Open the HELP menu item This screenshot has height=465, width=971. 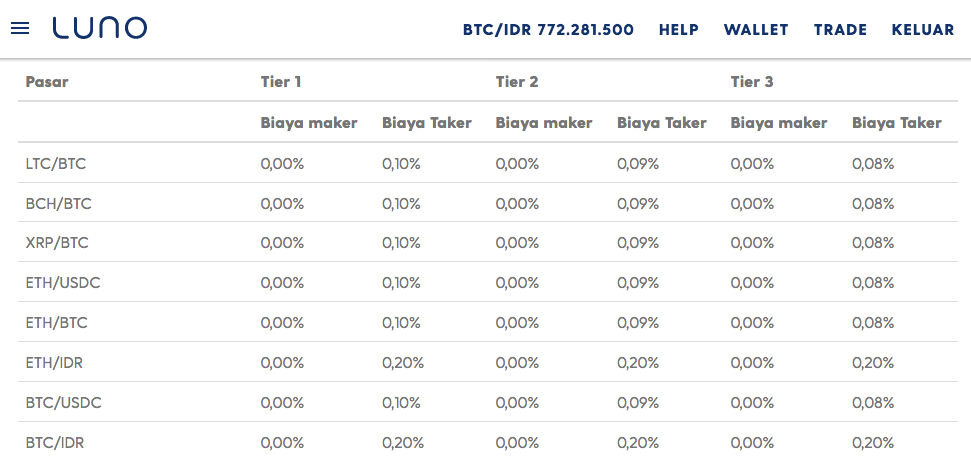(x=679, y=30)
